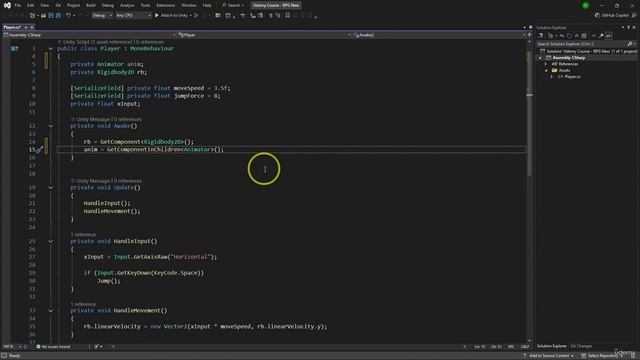Click the Unity asset reference glyph in margin
The image size is (640, 360).
[x=14, y=49]
